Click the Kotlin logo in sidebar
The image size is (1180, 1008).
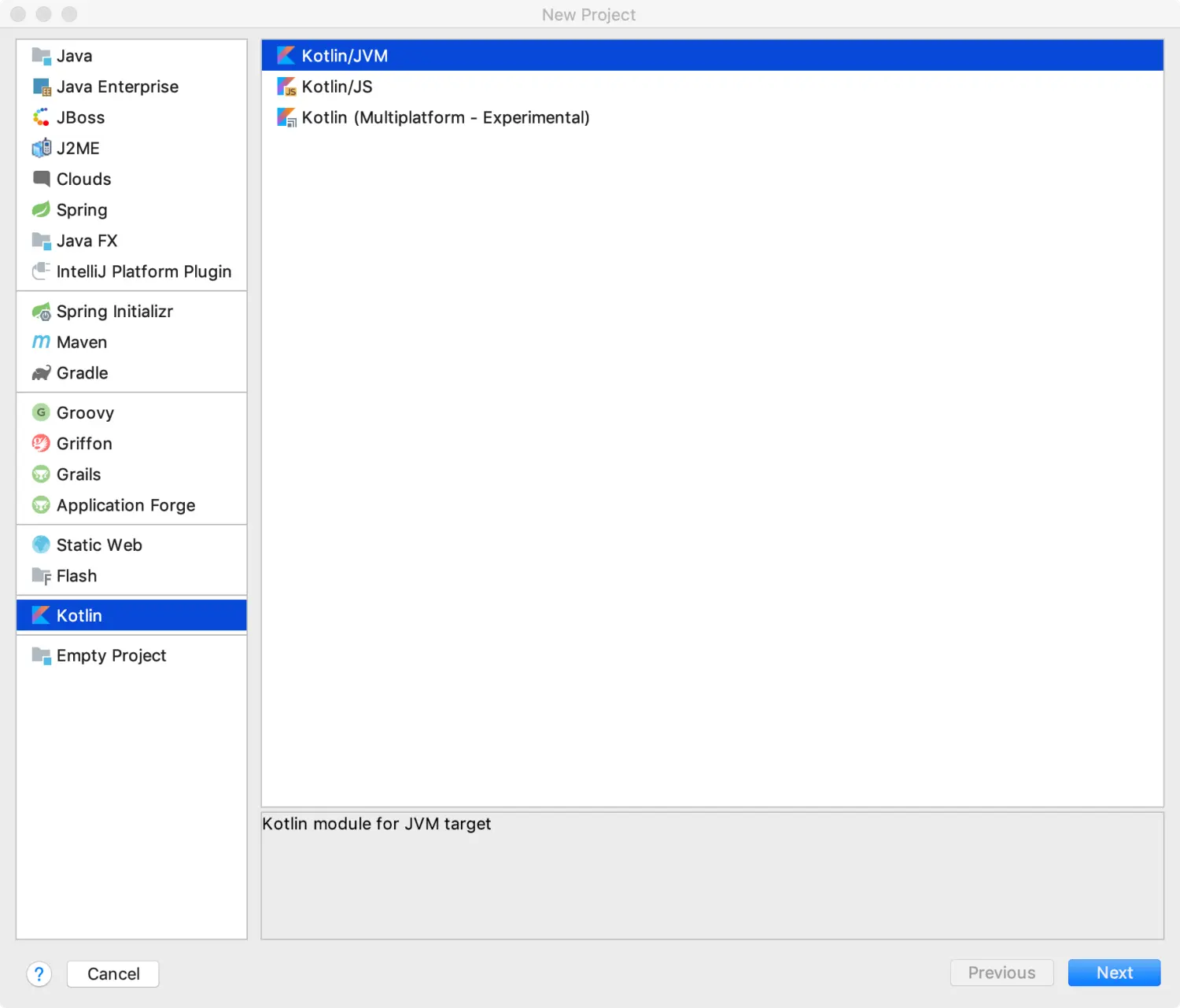[41, 615]
